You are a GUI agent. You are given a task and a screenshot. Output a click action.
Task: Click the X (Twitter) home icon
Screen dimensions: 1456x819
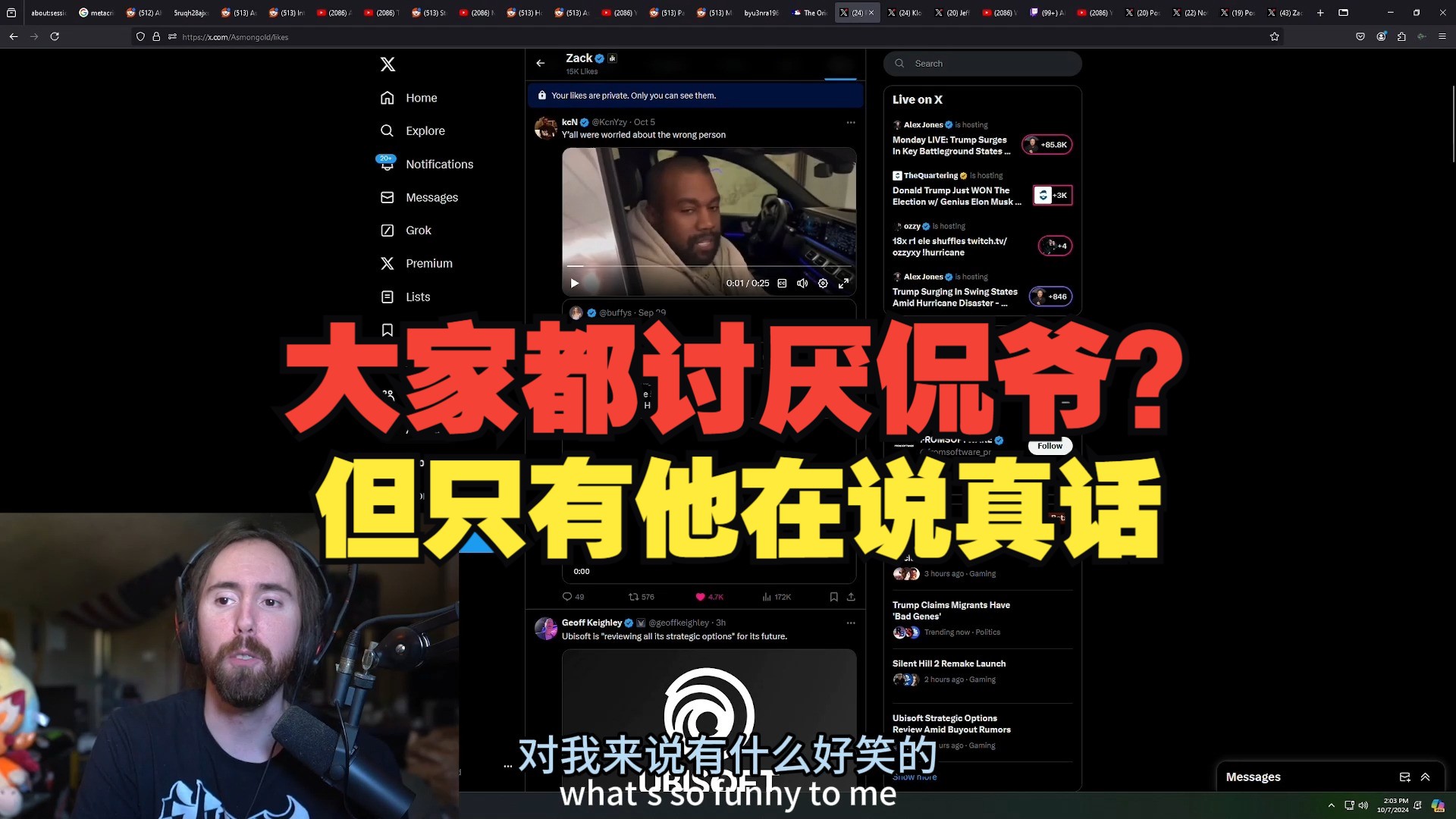pyautogui.click(x=388, y=63)
